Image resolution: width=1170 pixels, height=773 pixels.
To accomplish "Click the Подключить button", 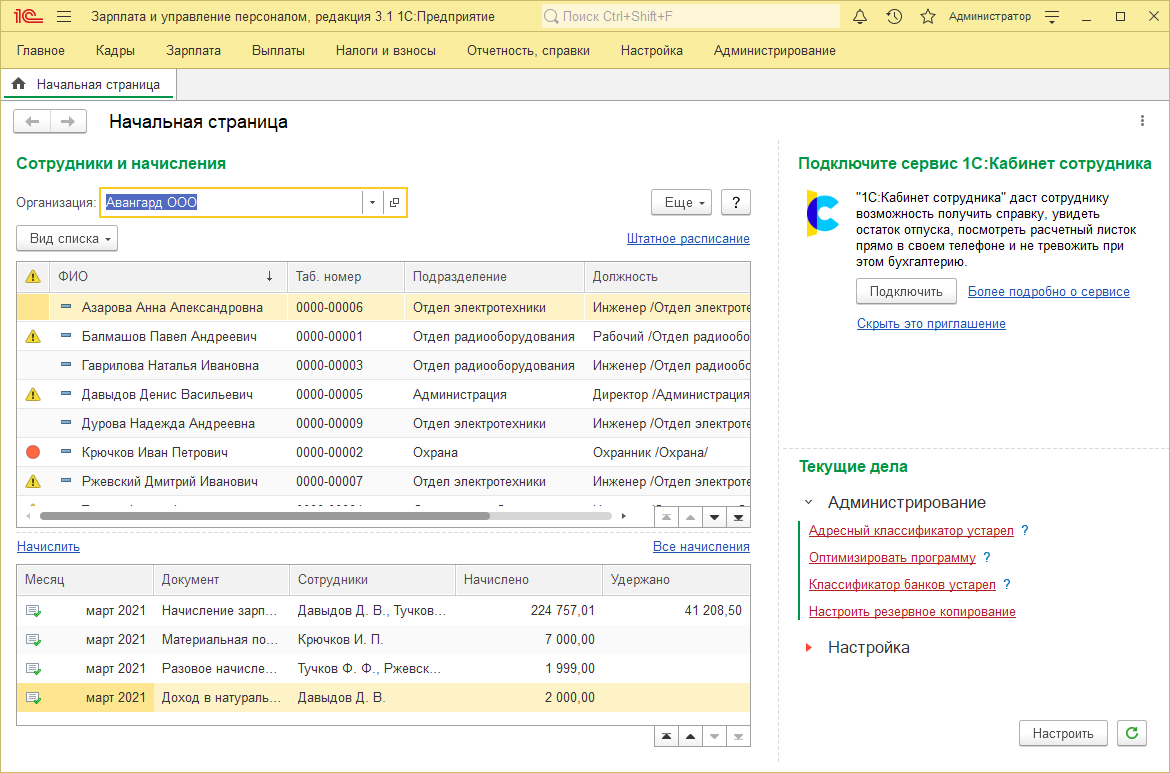I will click(x=906, y=292).
